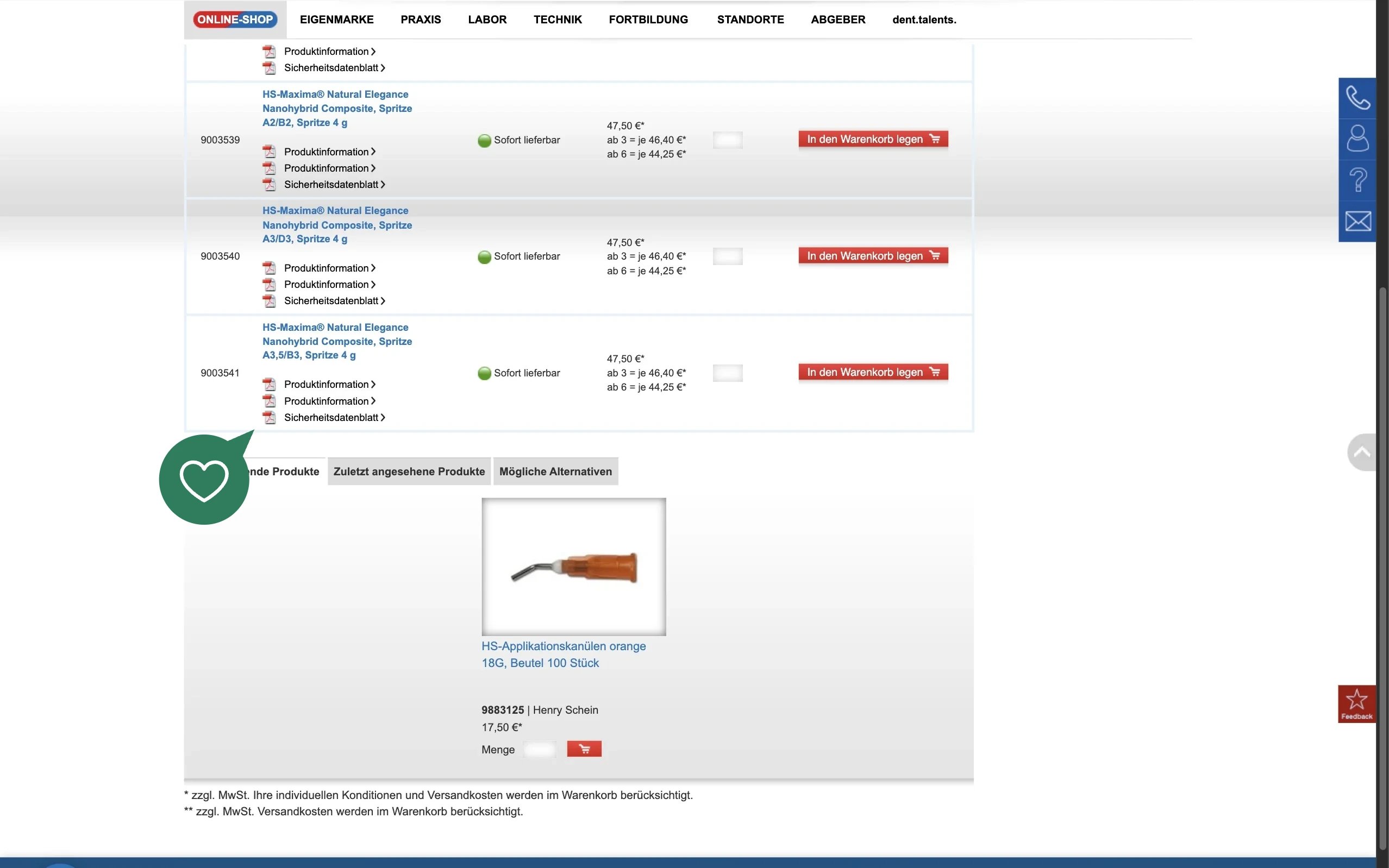Open HS-Applikationskanülen orange 18G product link
The height and width of the screenshot is (868, 1389).
click(x=564, y=655)
